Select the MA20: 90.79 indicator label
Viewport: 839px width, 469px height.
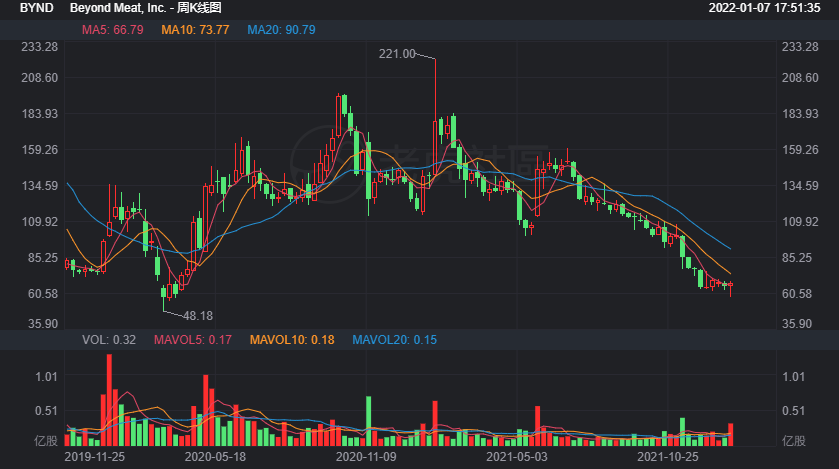click(x=281, y=30)
